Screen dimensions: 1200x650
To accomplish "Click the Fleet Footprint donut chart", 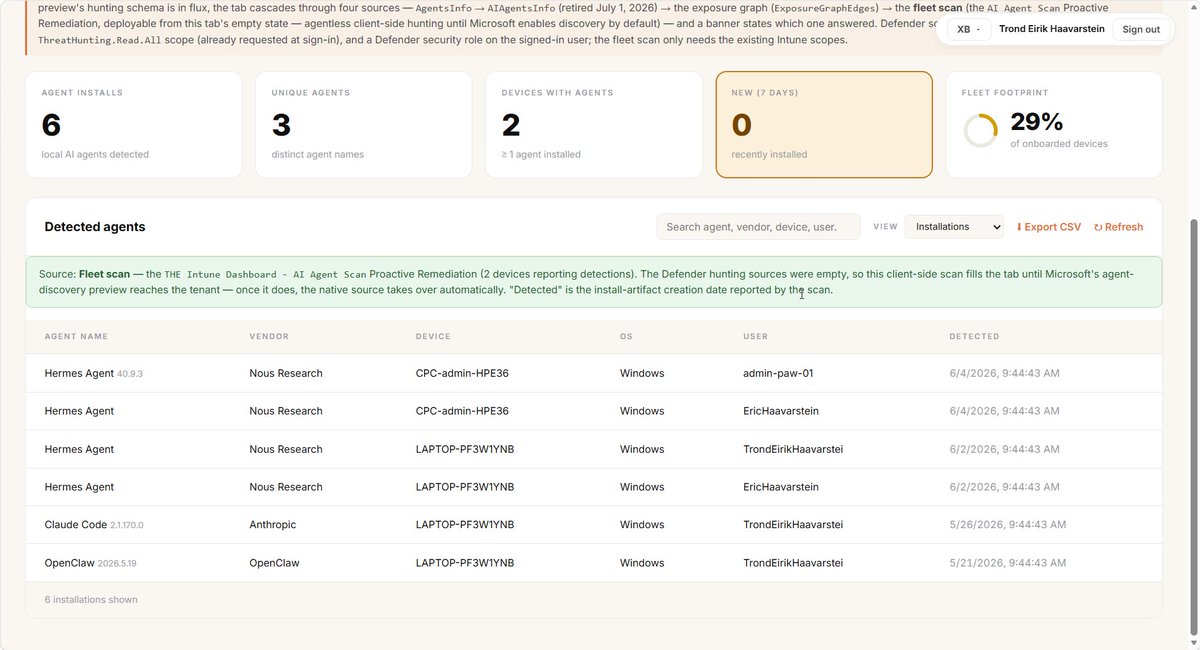I will (980, 130).
